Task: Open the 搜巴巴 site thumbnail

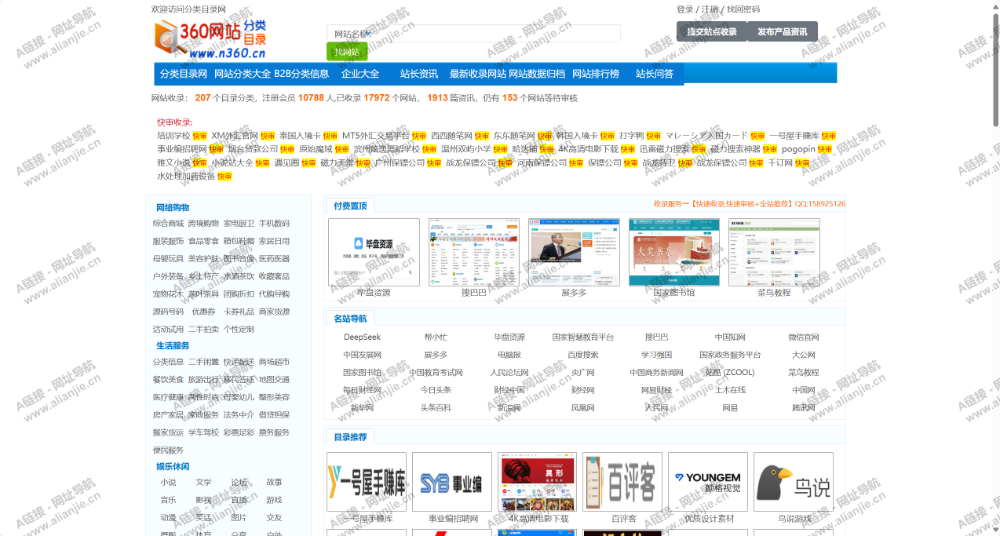Action: (x=474, y=252)
